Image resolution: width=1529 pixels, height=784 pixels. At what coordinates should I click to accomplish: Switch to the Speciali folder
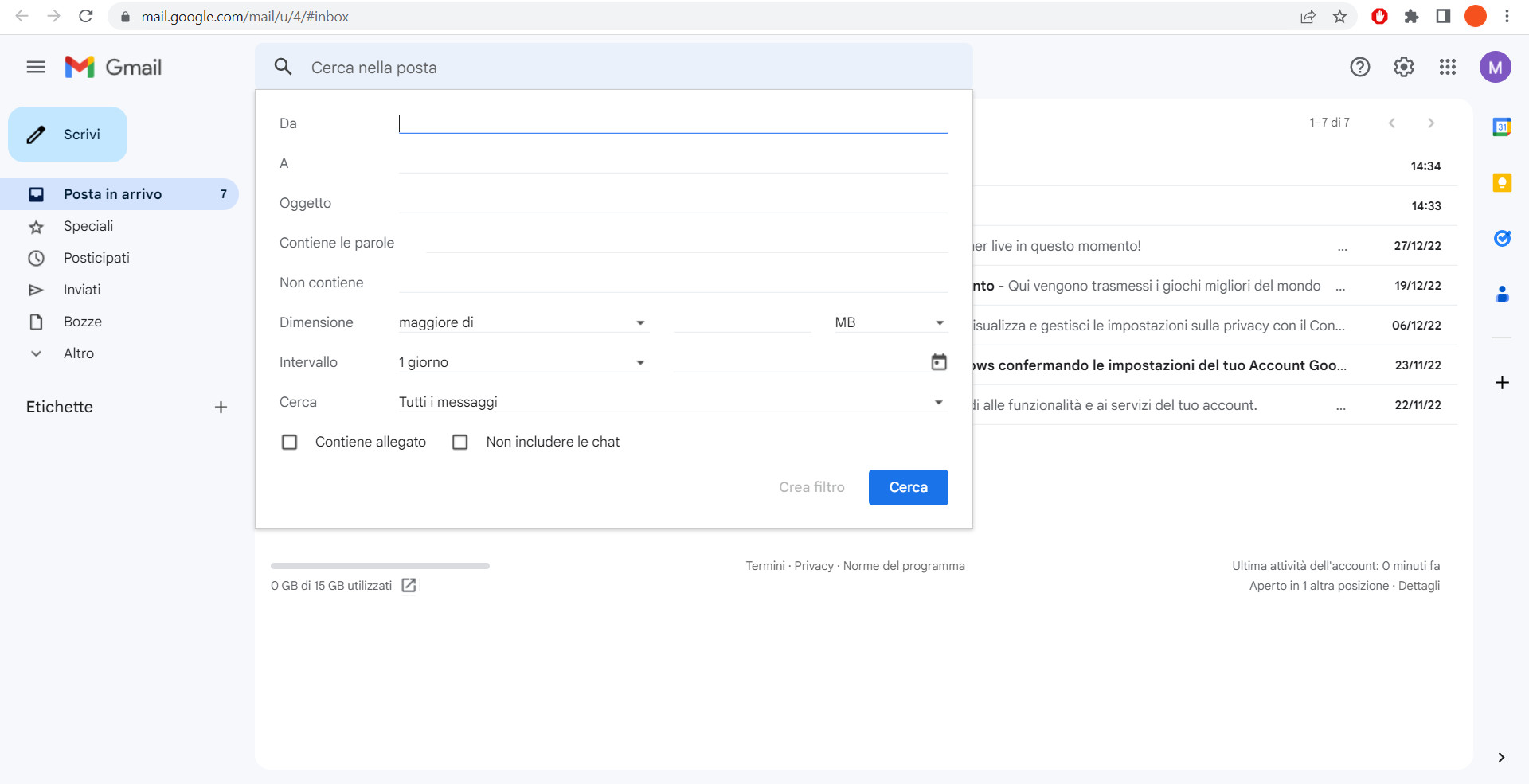point(88,226)
